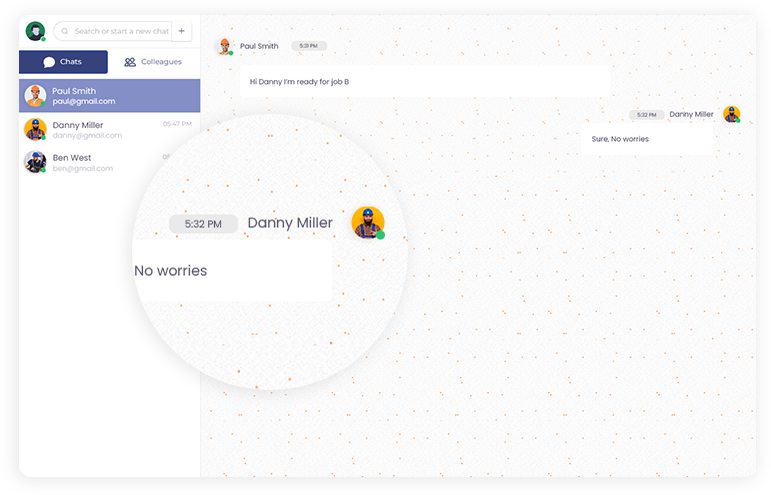The height and width of the screenshot is (495, 771).
Task: Click Paul Smith's name in the conversation header
Action: tap(259, 46)
